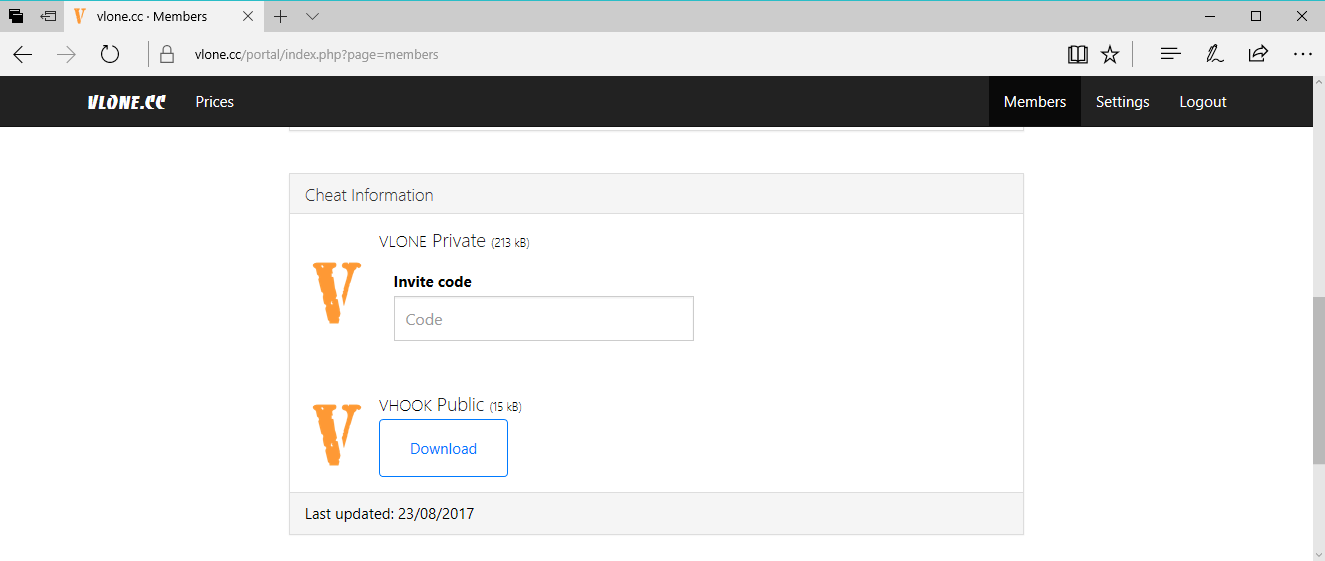The image size is (1325, 561).
Task: Click the browser Back arrow
Action: [23, 55]
